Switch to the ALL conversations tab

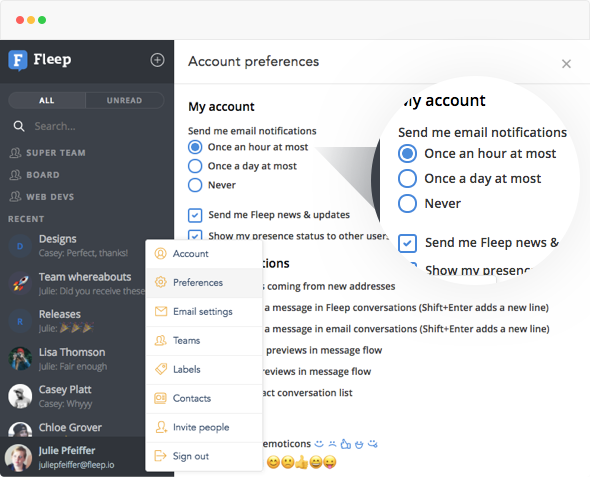coord(47,100)
